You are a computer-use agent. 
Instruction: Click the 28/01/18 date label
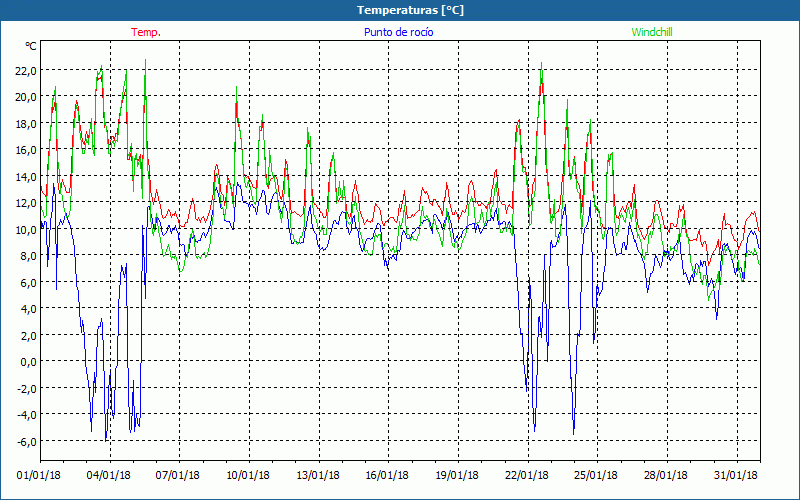(666, 476)
